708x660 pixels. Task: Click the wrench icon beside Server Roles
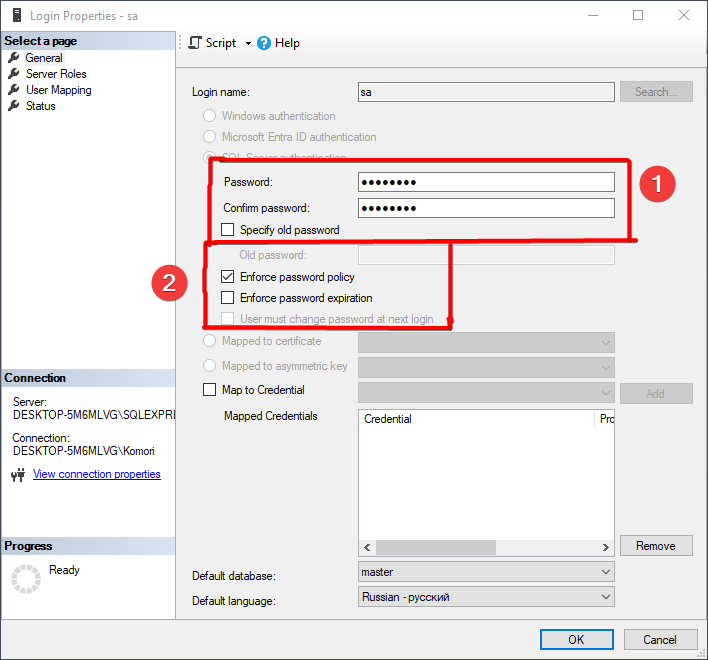click(x=14, y=74)
